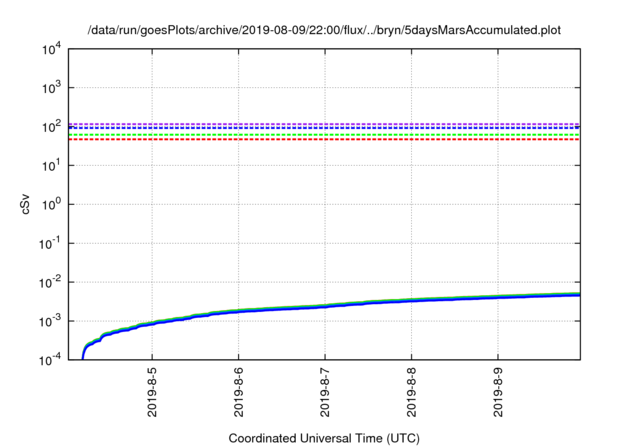Click the 10^4 y-axis label
The height and width of the screenshot is (448, 640).
coord(52,49)
